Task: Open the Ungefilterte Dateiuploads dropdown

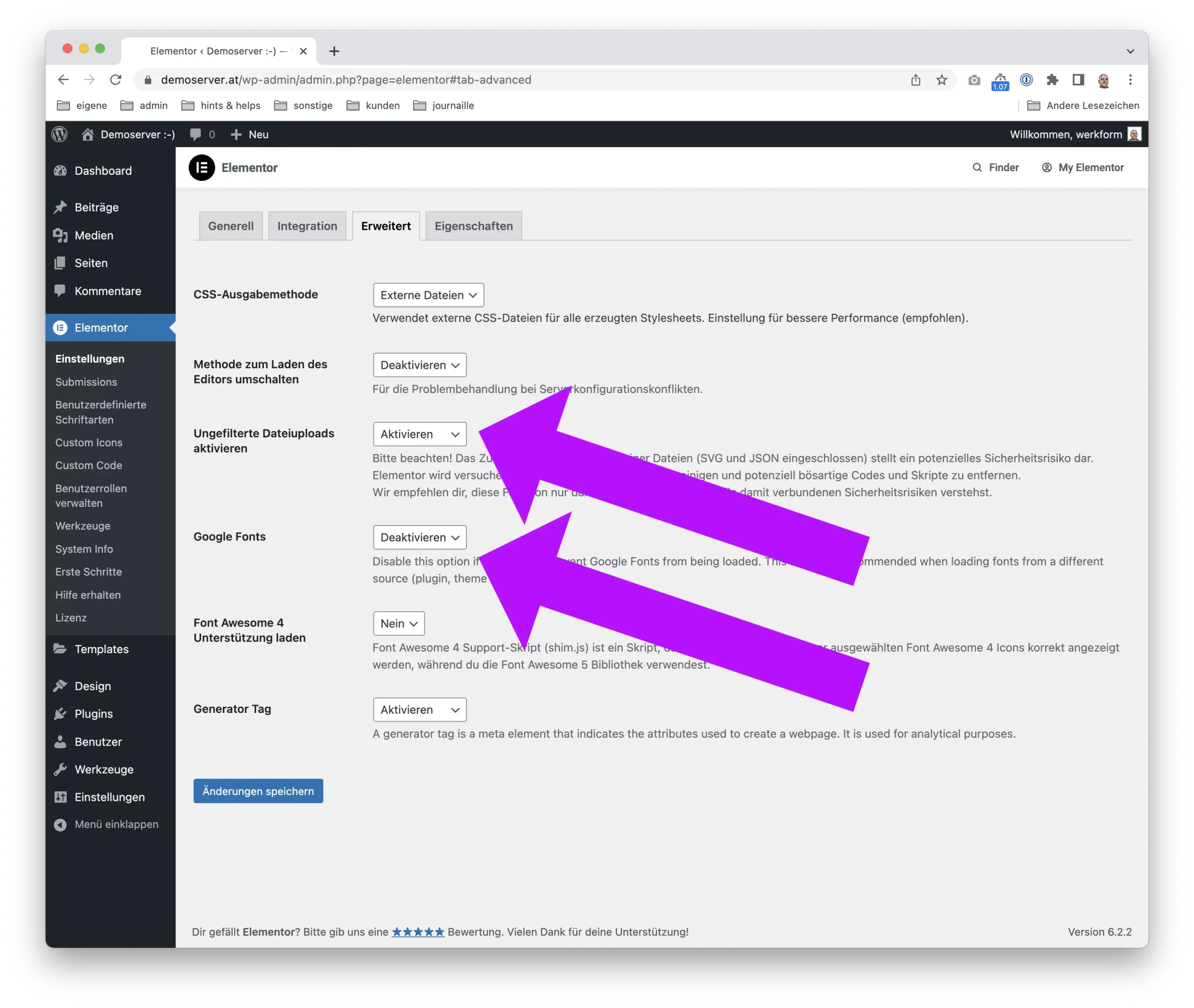Action: (x=419, y=434)
